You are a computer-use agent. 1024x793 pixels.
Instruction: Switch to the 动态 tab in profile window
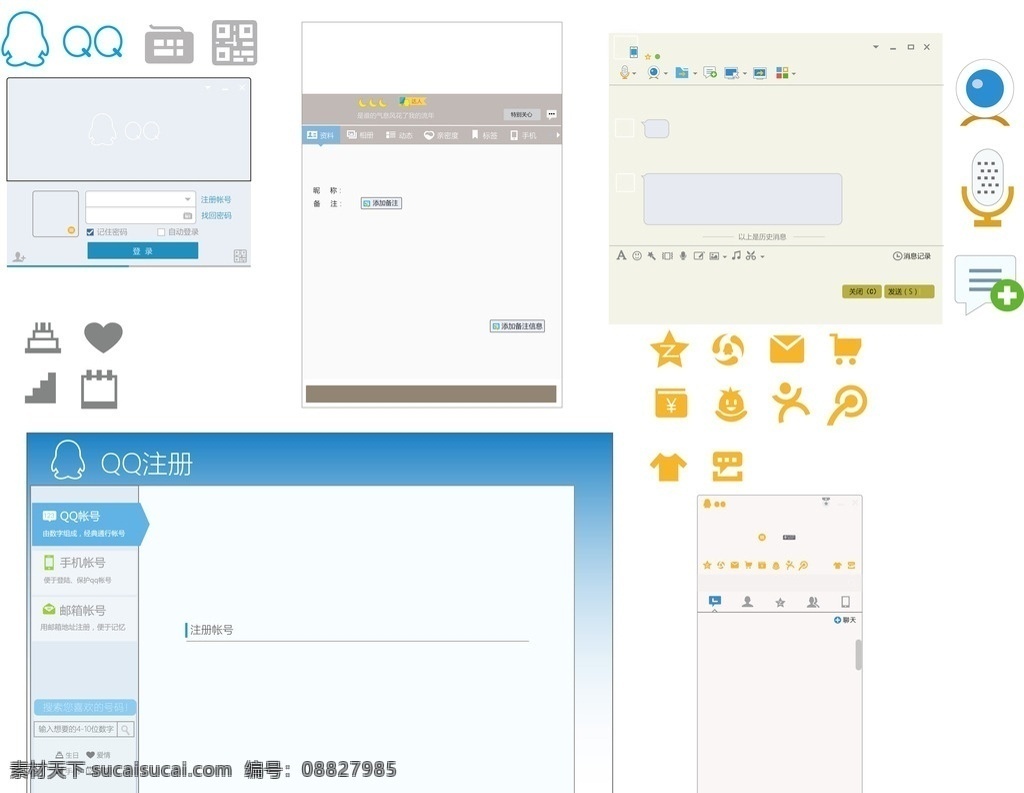coord(399,135)
